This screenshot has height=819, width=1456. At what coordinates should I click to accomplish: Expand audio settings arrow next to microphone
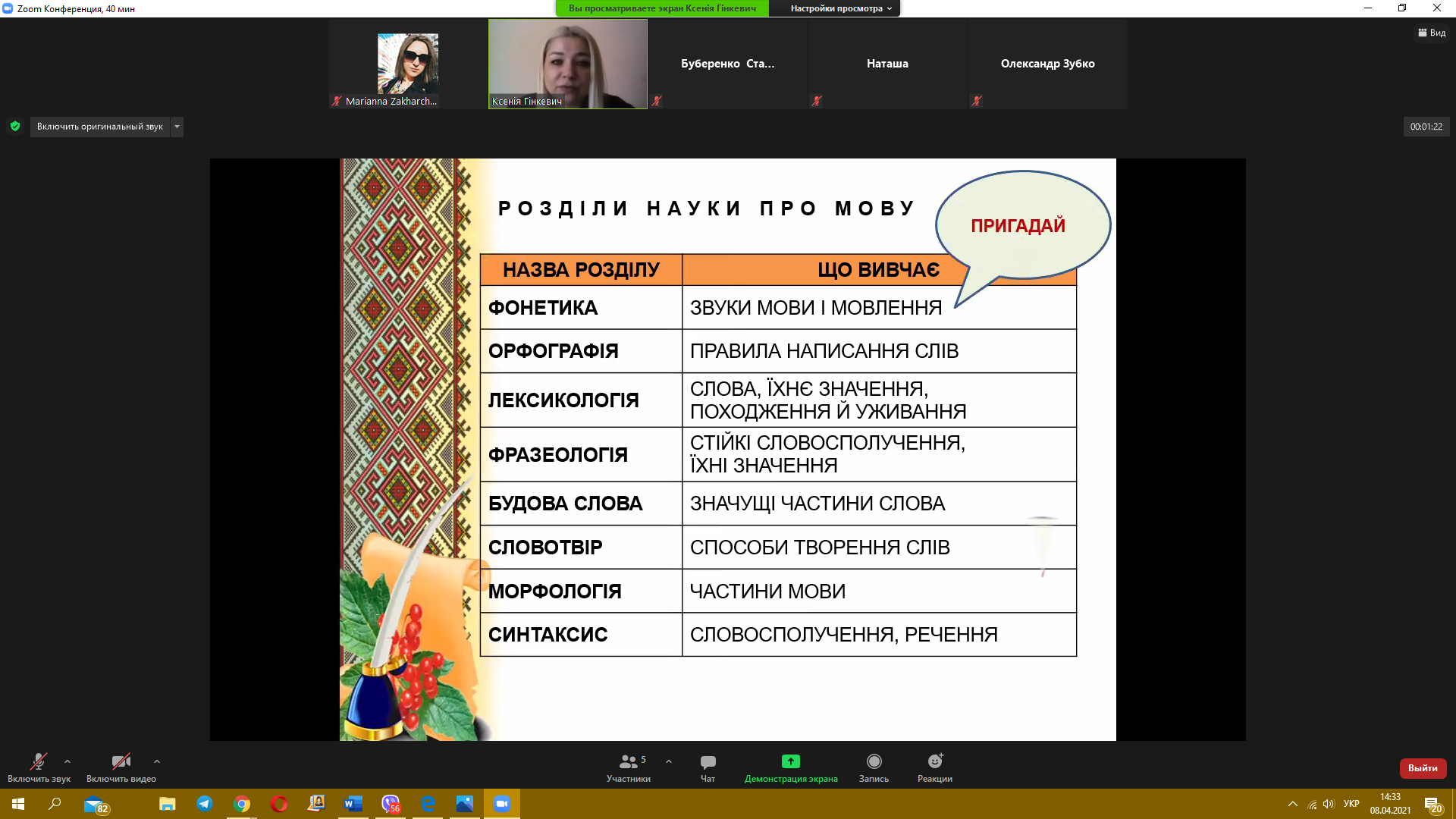[67, 761]
